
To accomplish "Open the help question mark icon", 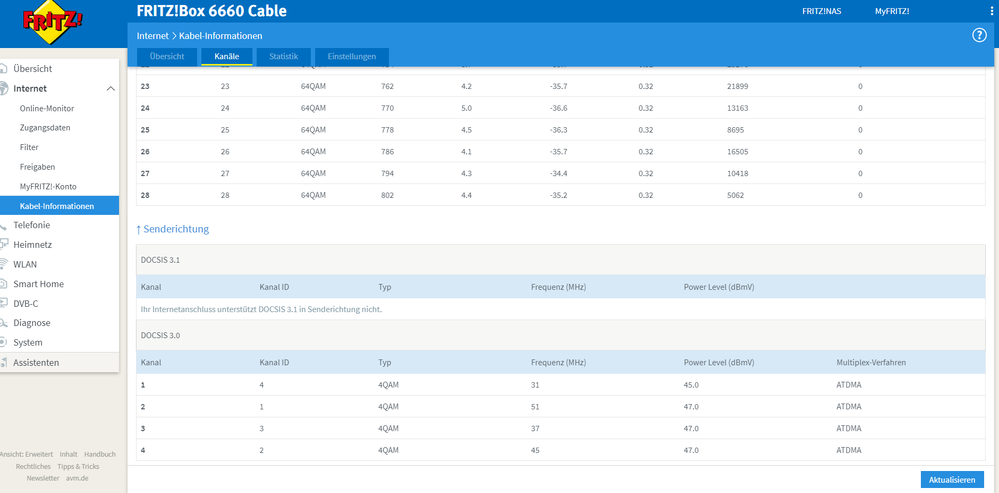I will click(979, 35).
